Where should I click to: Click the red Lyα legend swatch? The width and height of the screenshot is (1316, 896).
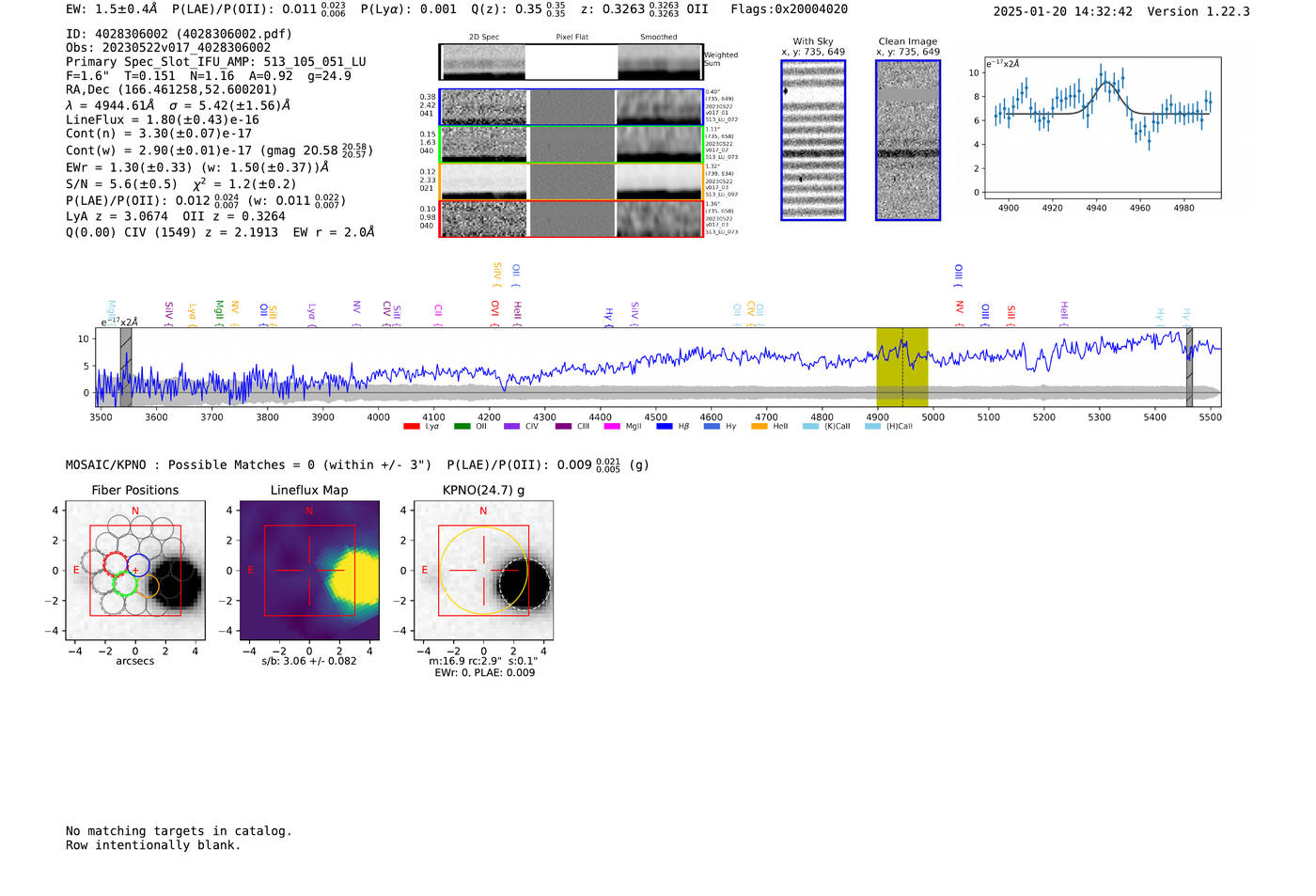(411, 427)
